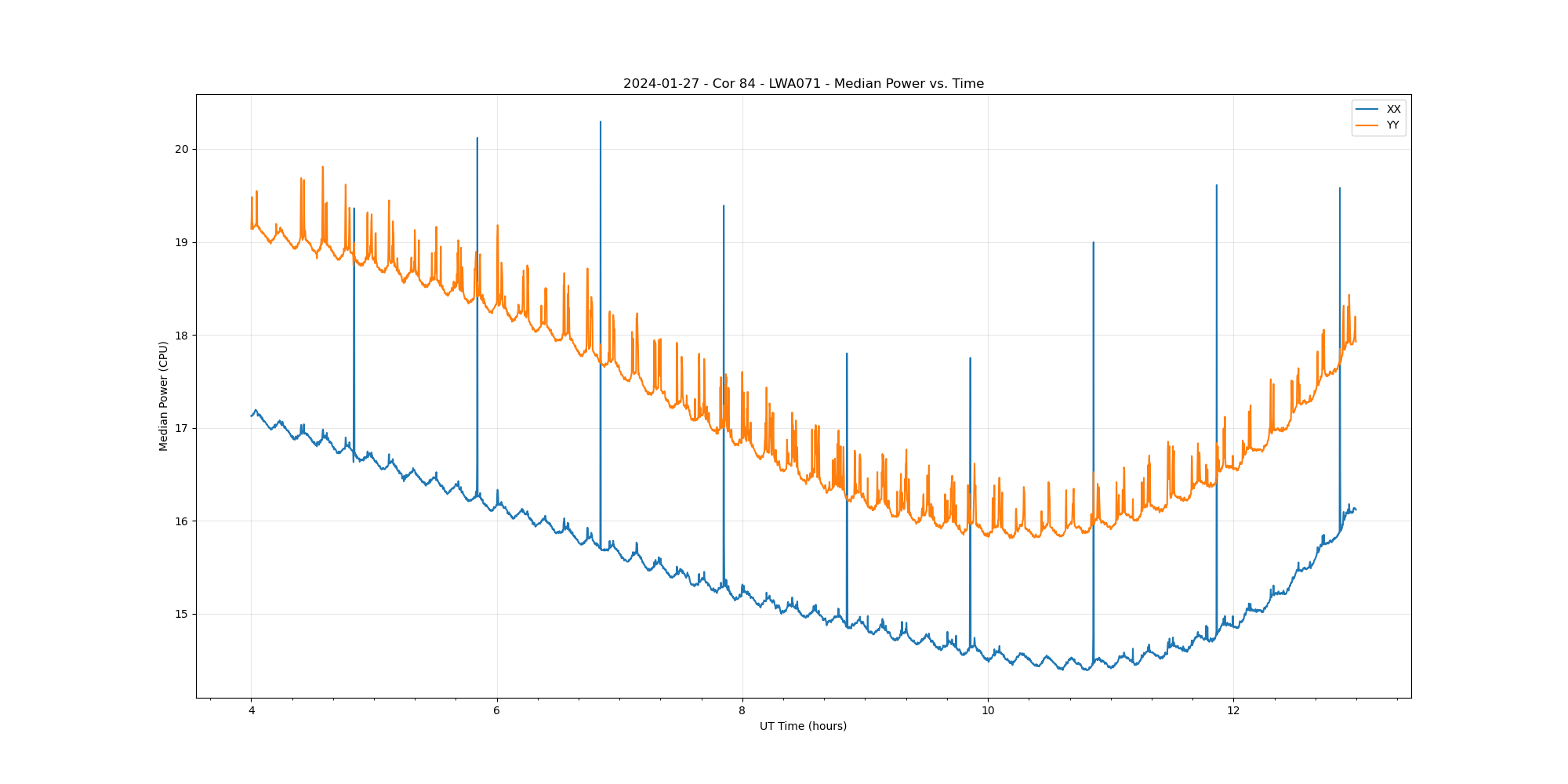Click x-axis tick label 6

tap(497, 711)
